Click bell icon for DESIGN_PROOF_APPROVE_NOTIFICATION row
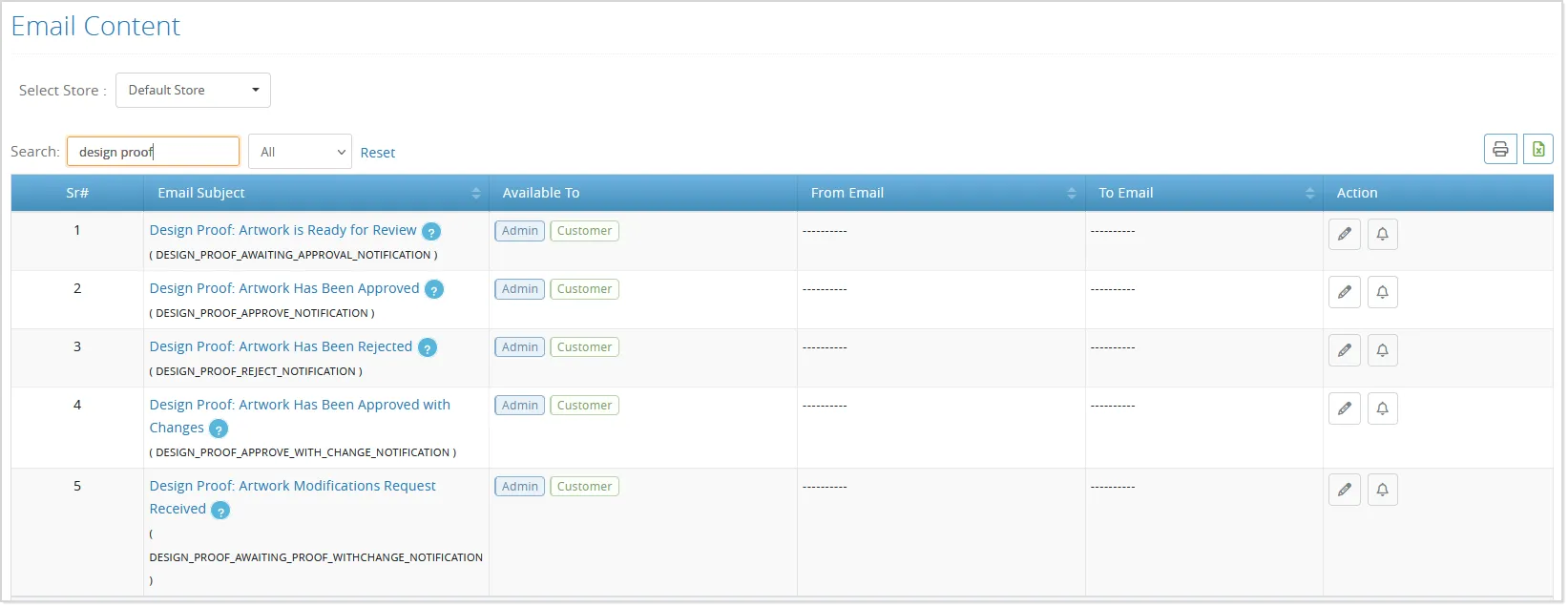The width and height of the screenshot is (1568, 607). [x=1383, y=292]
